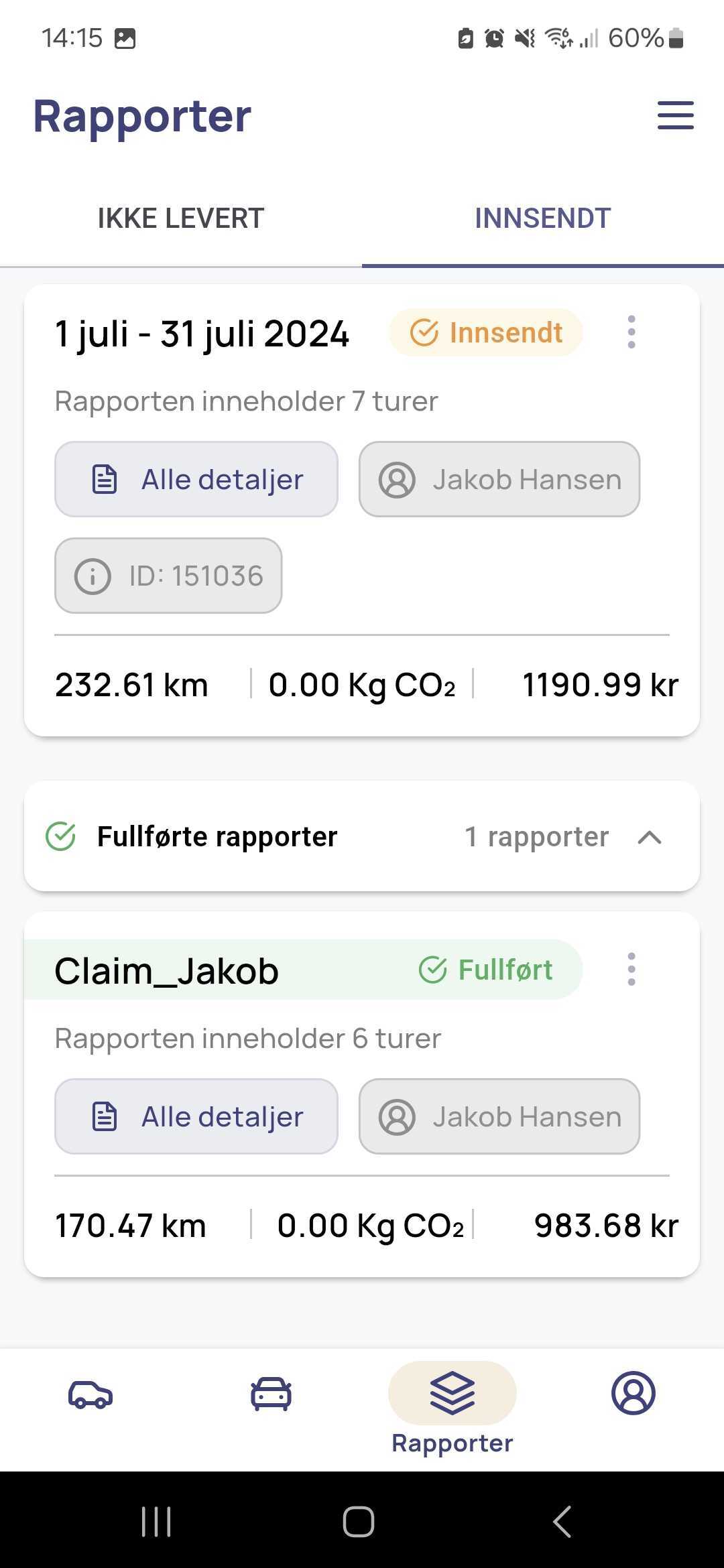Tap the Android home navigation button

click(359, 1521)
